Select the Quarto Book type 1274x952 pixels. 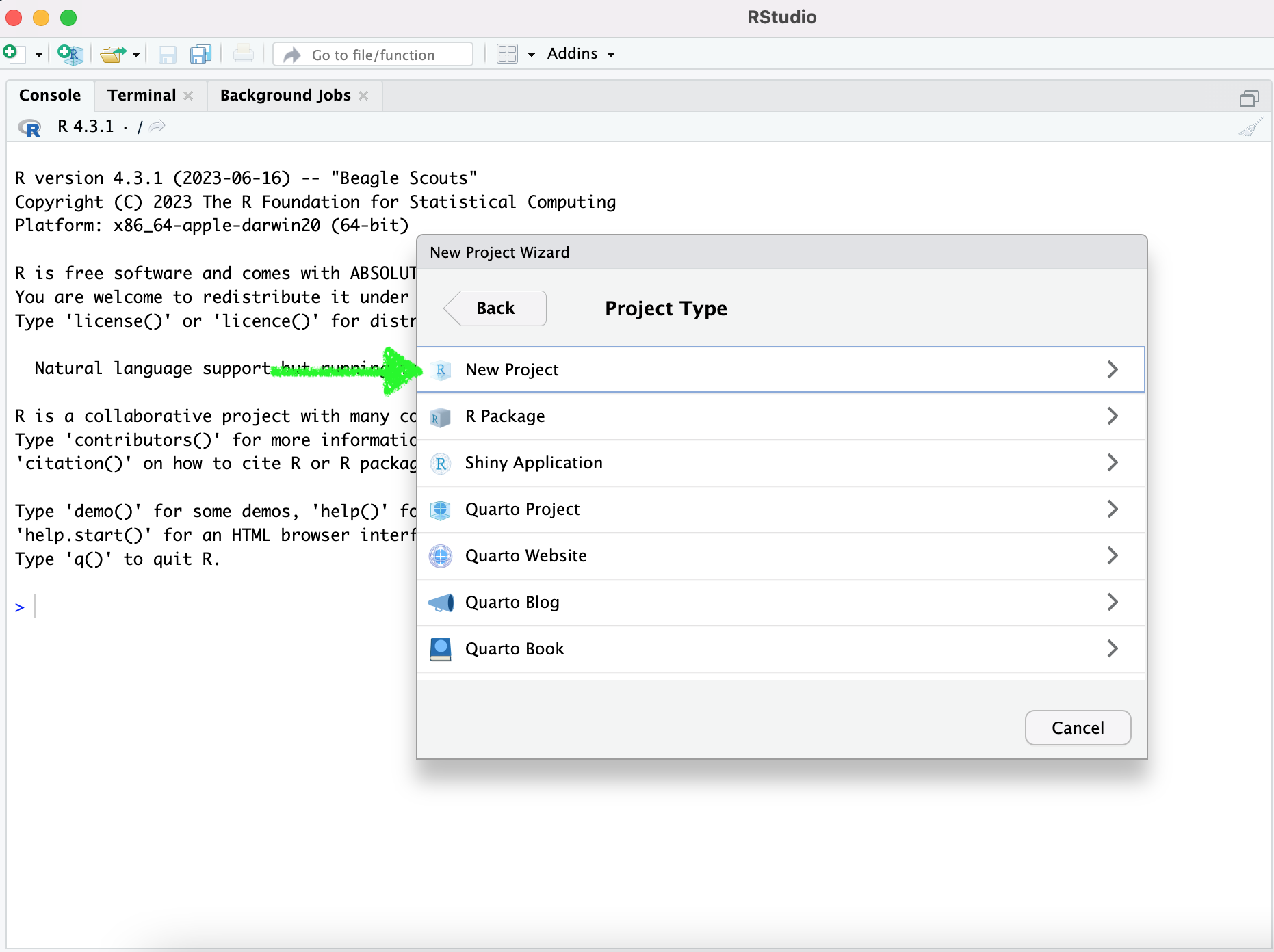[x=781, y=648]
